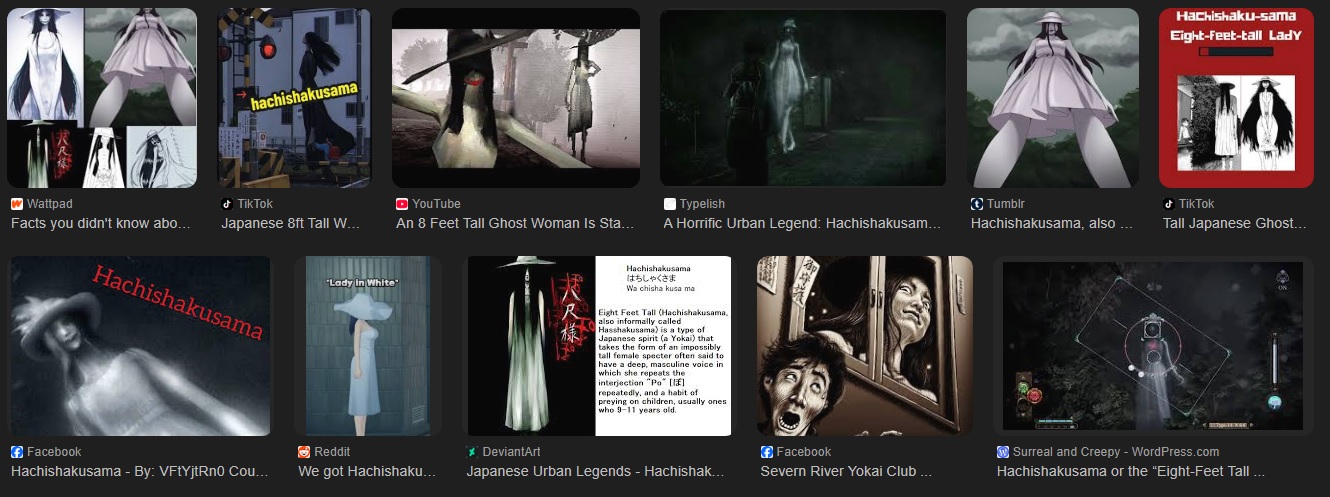Viewport: 1330px width, 497px height.
Task: Open the WordPress game screenshot thumbnail
Action: [x=1153, y=346]
